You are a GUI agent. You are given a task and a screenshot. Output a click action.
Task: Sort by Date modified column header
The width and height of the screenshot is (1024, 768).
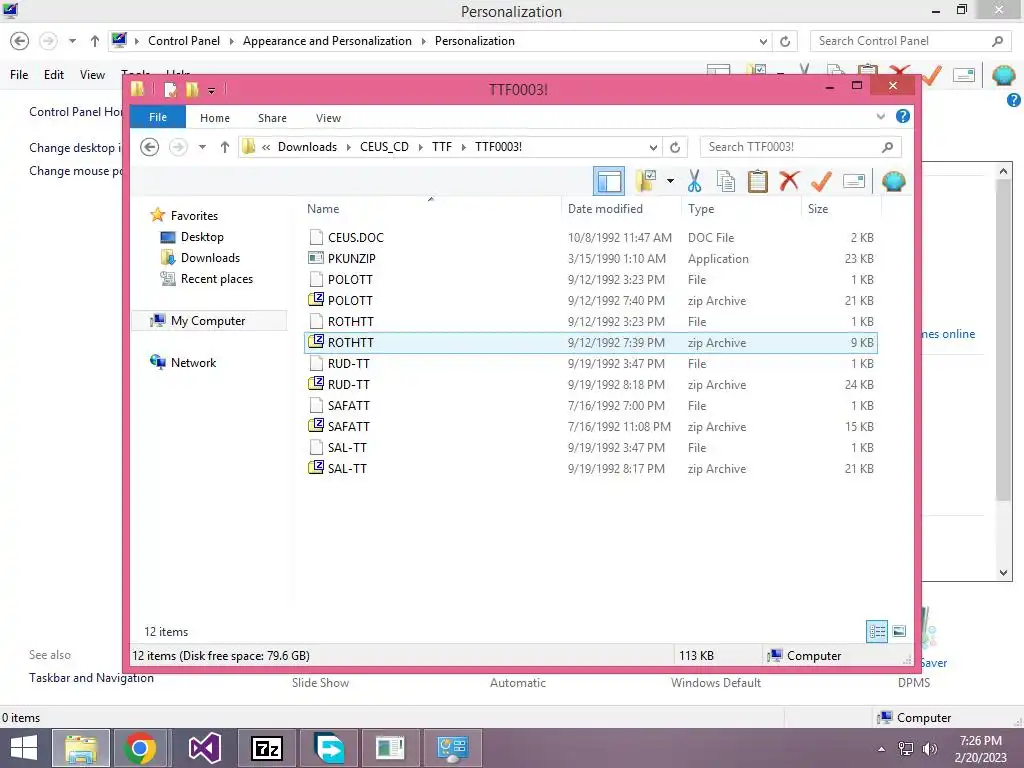[620, 209]
